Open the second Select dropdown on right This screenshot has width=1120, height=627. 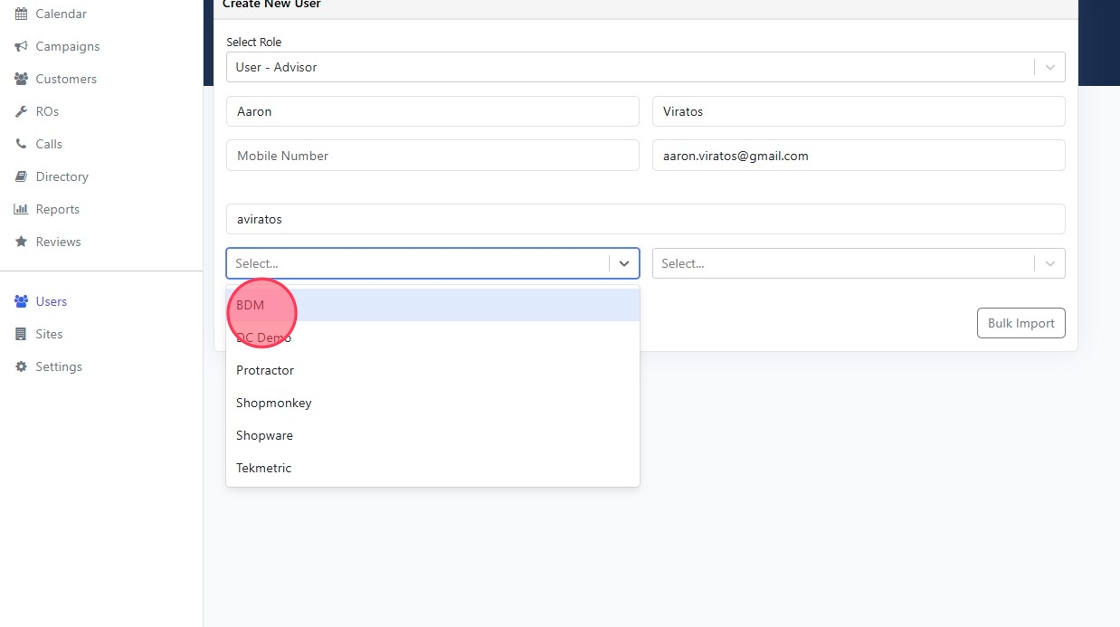coord(859,264)
